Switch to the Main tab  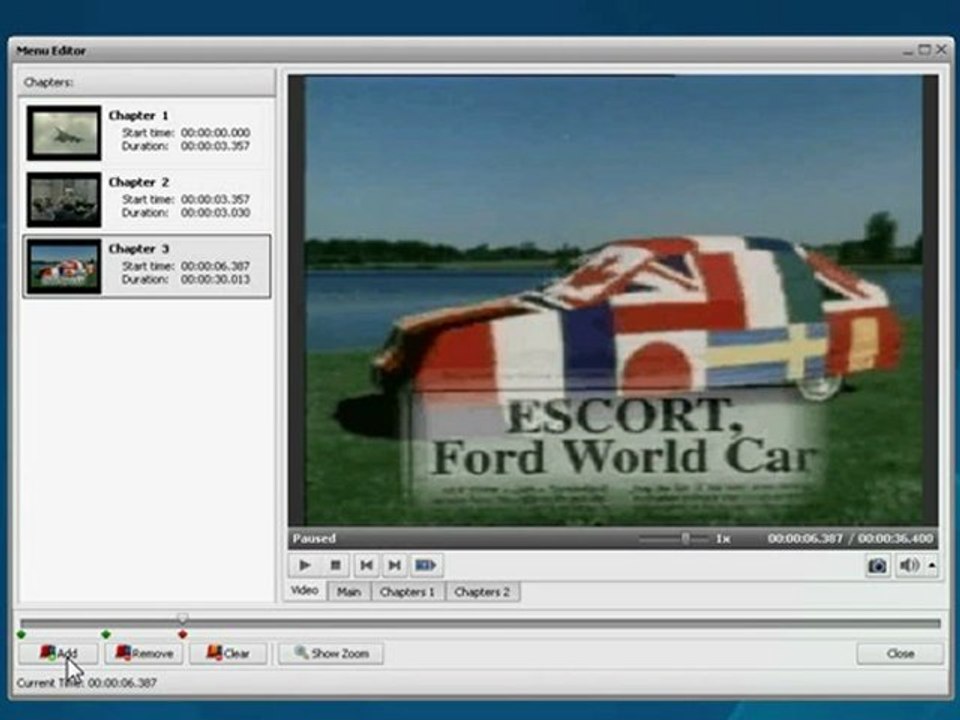tap(349, 592)
